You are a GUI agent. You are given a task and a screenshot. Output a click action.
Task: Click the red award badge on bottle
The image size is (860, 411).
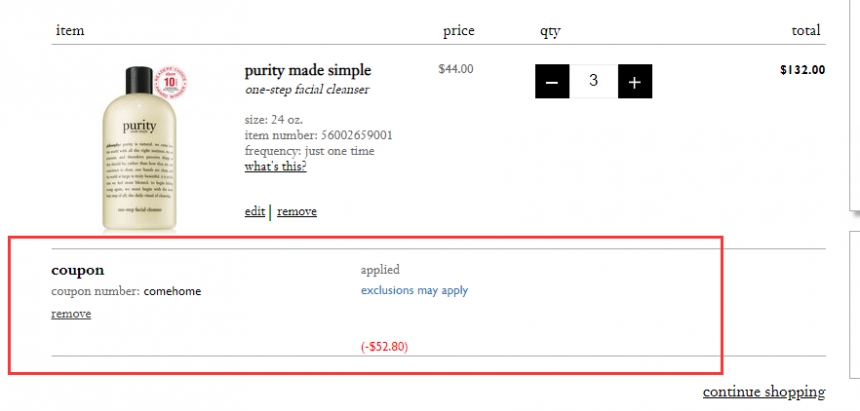(x=172, y=83)
